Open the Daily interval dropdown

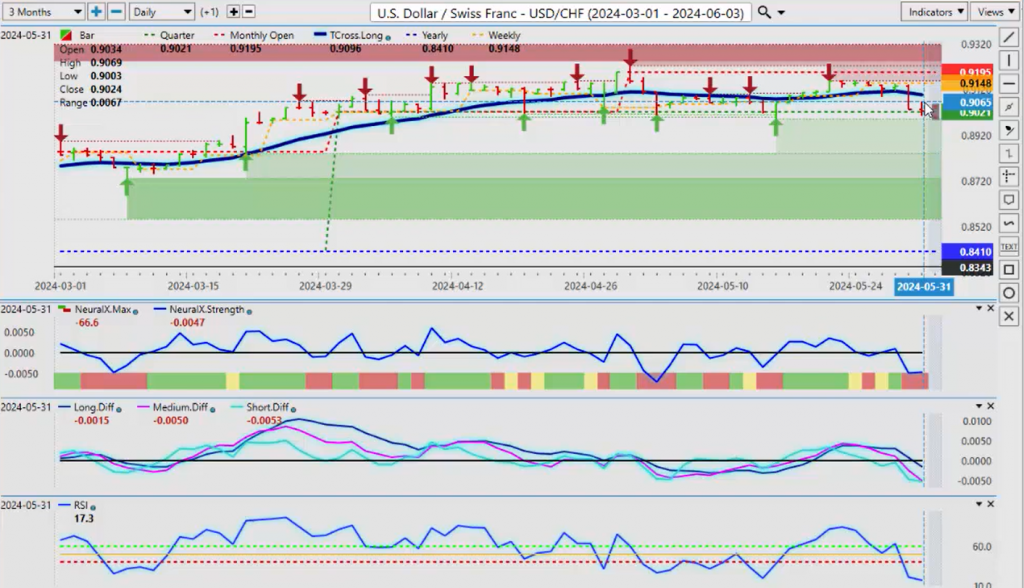click(x=161, y=12)
